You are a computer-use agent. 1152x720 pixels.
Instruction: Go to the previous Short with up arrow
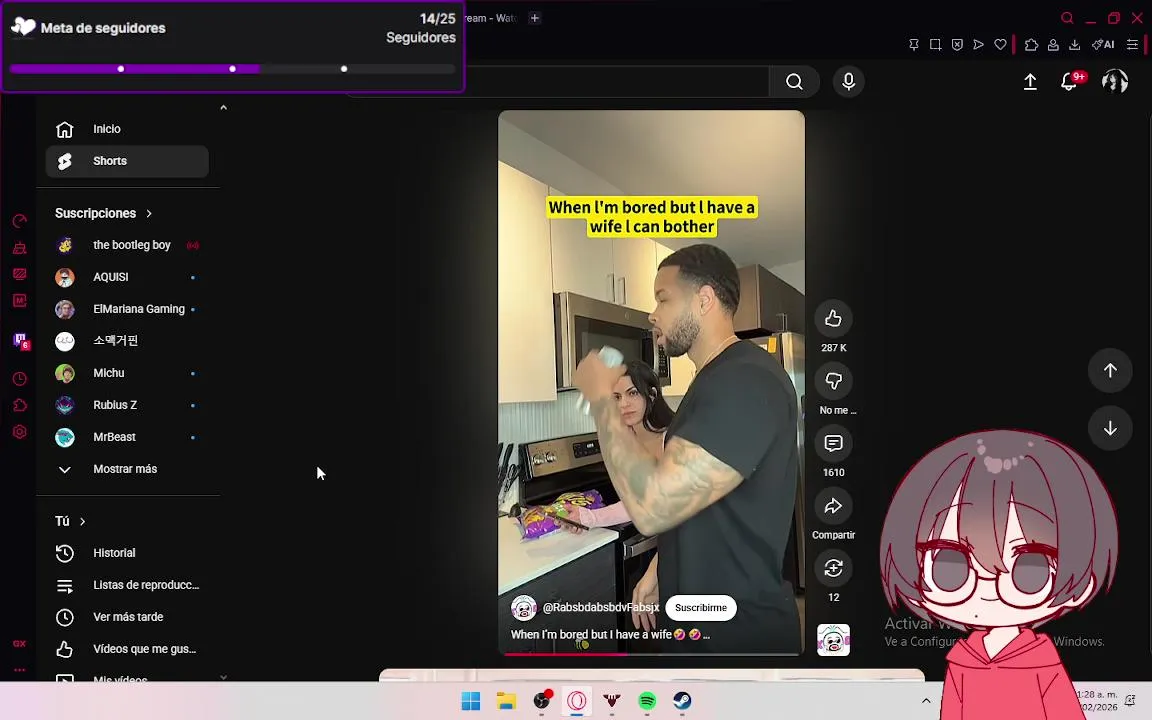pyautogui.click(x=1110, y=370)
